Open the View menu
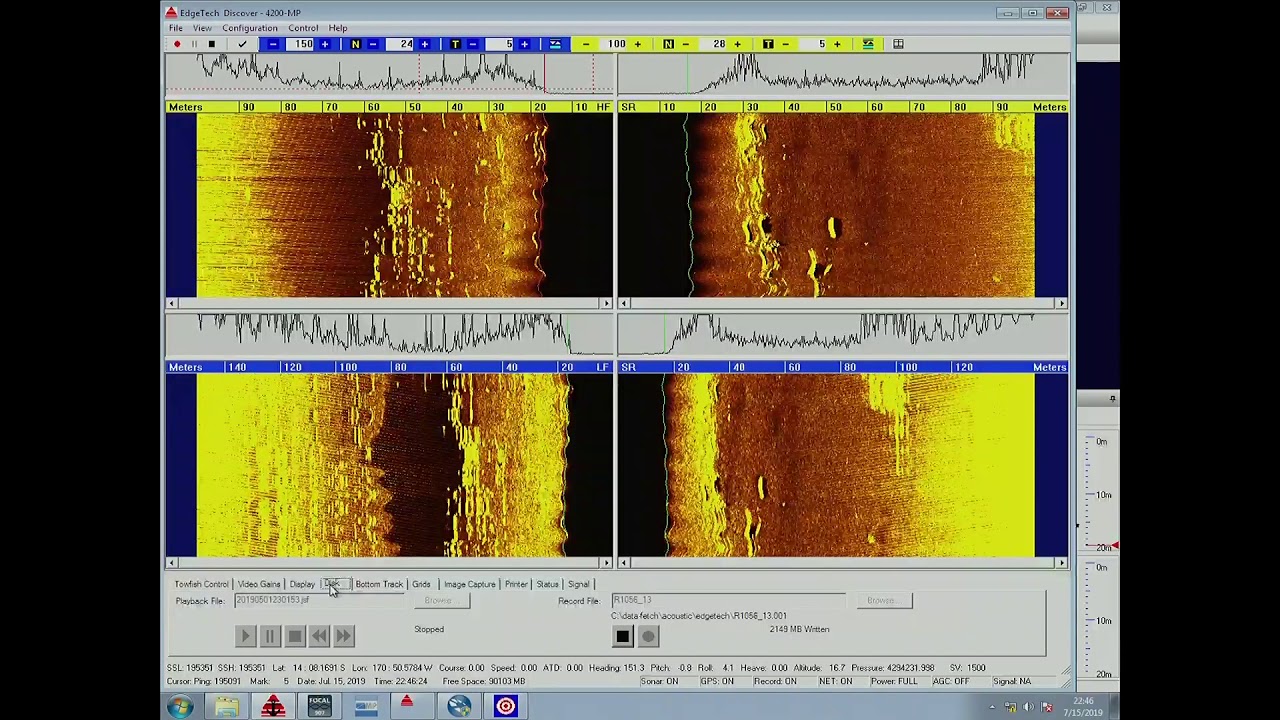Image resolution: width=1280 pixels, height=720 pixels. coord(202,28)
